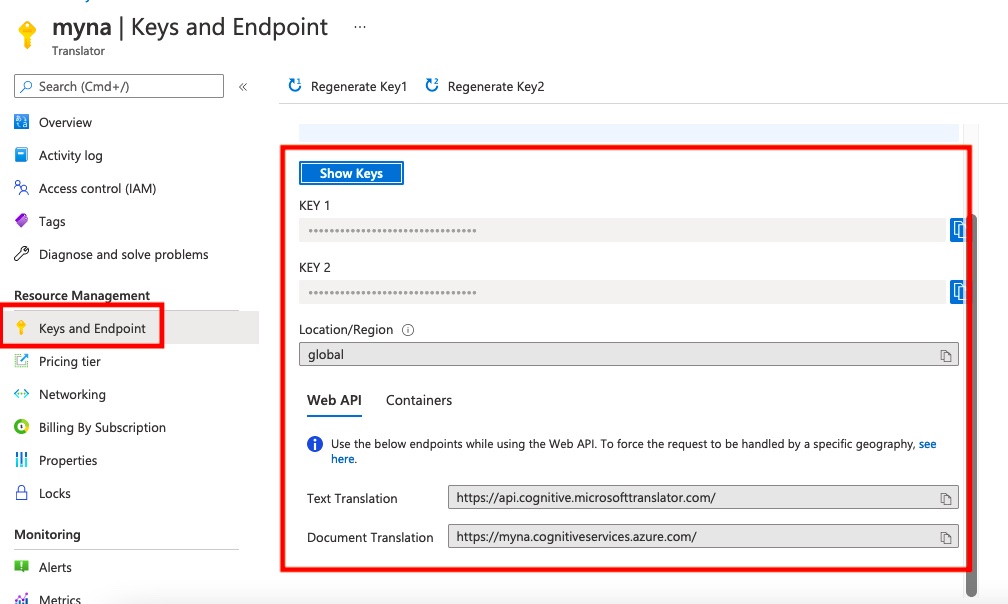
Task: Regenerate Key1 from the toolbar
Action: [x=348, y=86]
